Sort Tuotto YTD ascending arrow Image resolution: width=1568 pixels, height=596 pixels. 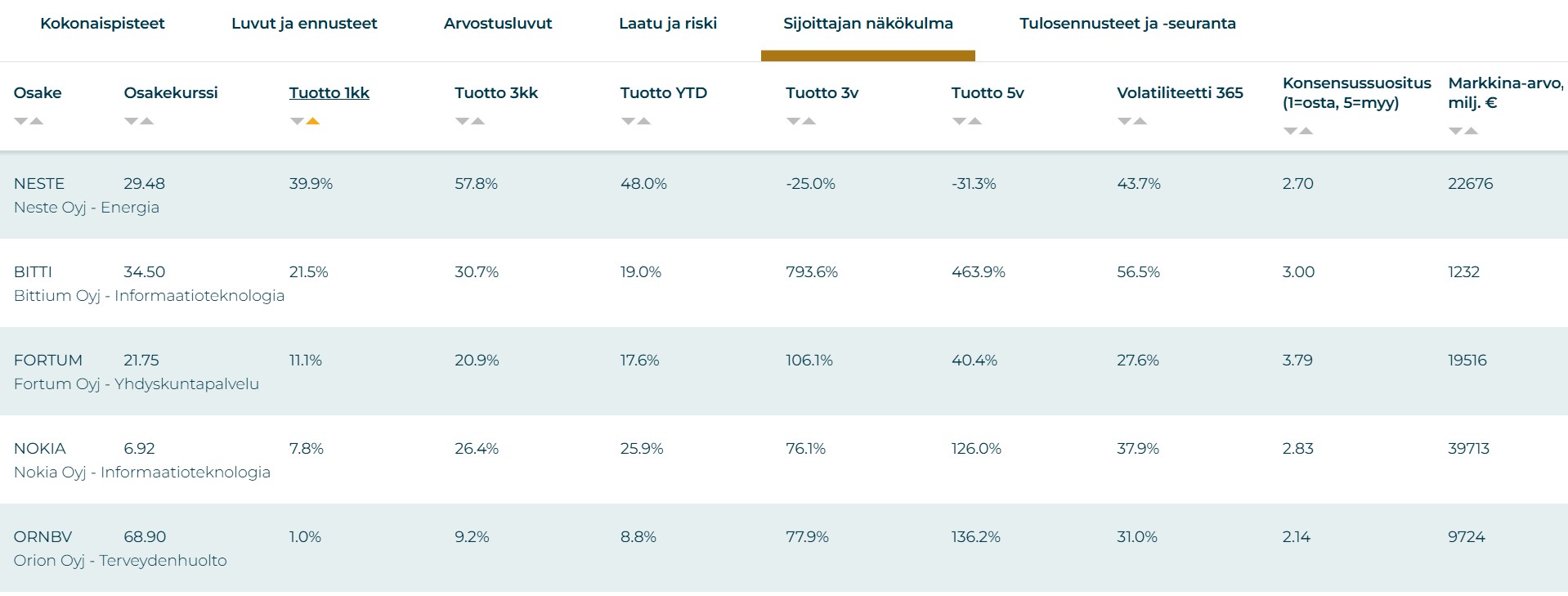(644, 121)
